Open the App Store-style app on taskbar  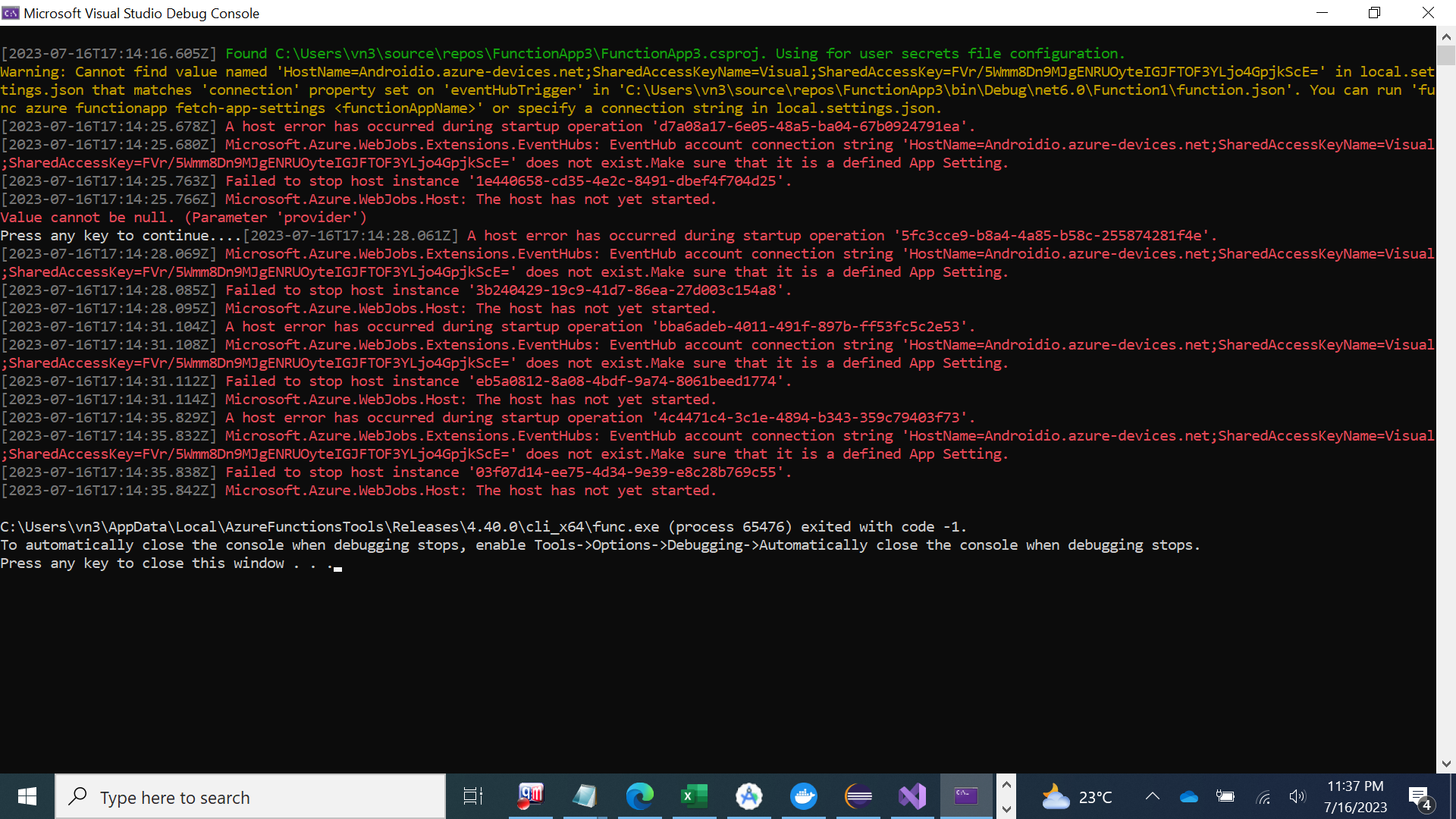click(x=749, y=796)
